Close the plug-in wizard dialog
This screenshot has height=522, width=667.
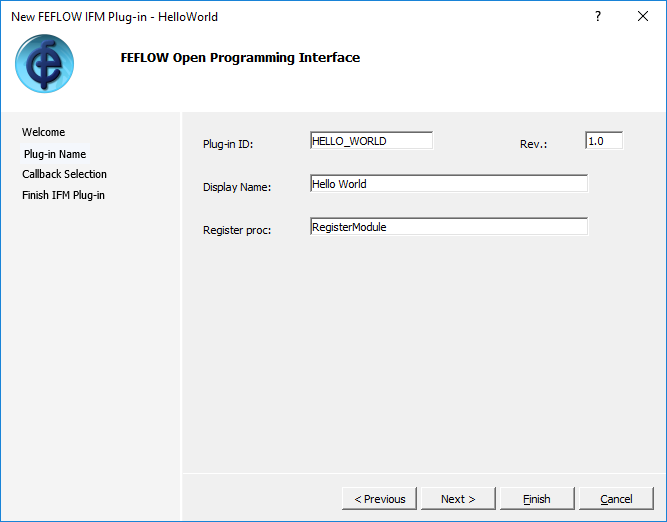(x=643, y=17)
